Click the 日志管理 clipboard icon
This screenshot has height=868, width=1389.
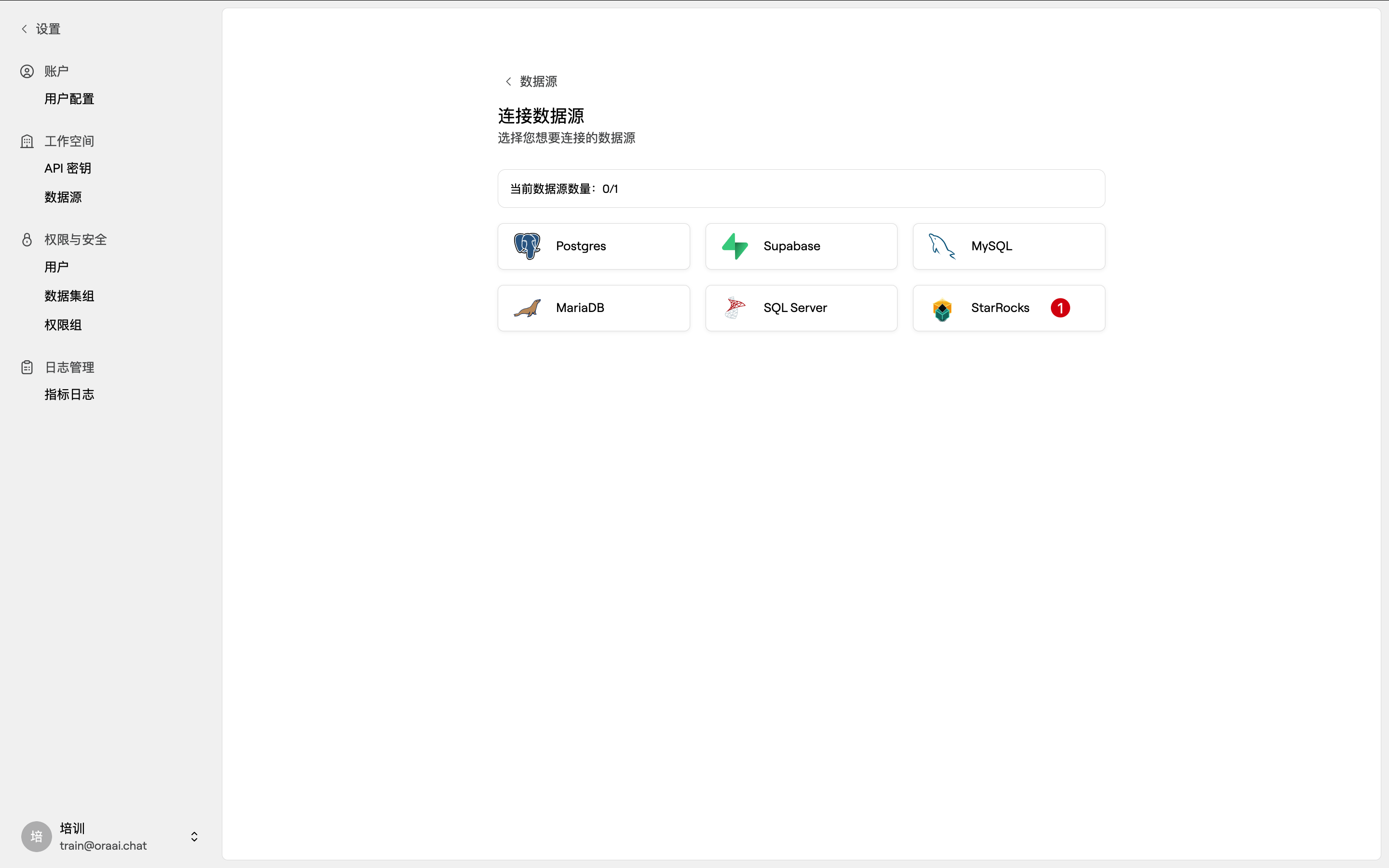27,367
